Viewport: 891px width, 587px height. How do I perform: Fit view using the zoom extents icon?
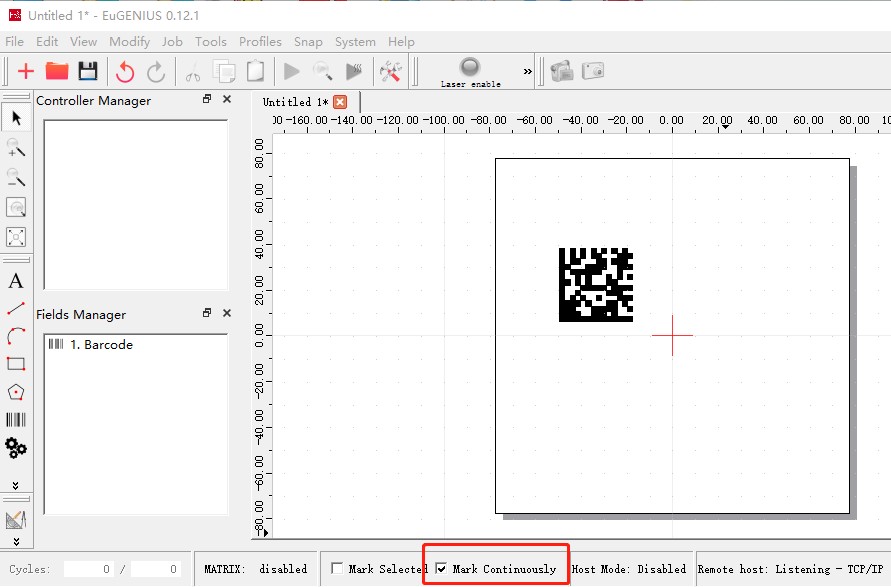click(16, 237)
